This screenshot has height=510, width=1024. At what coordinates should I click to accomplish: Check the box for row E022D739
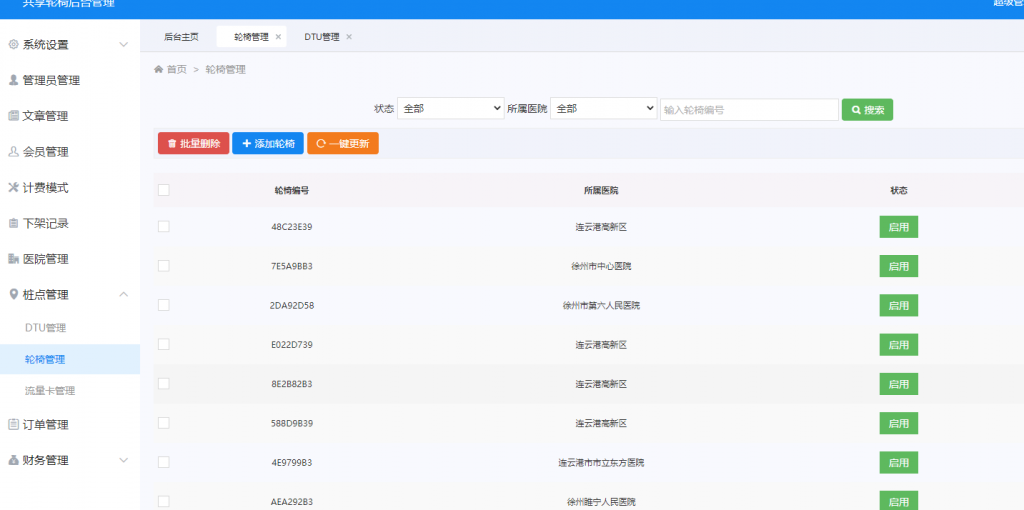[164, 344]
